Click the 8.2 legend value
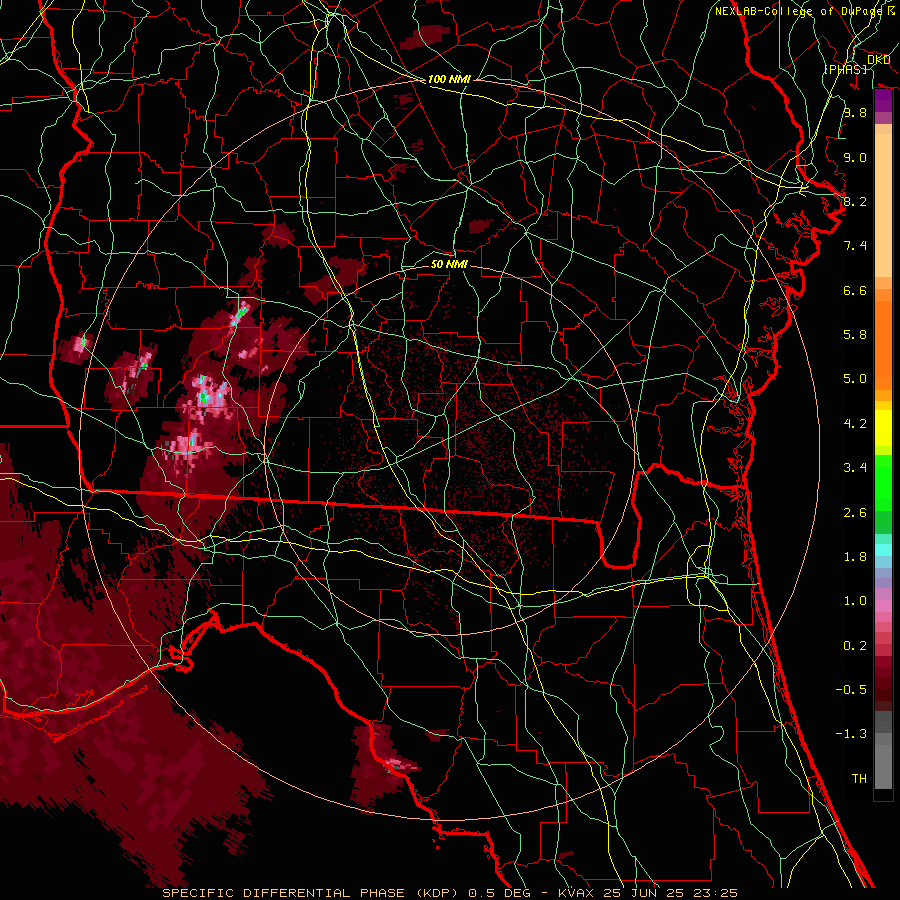 pyautogui.click(x=855, y=201)
